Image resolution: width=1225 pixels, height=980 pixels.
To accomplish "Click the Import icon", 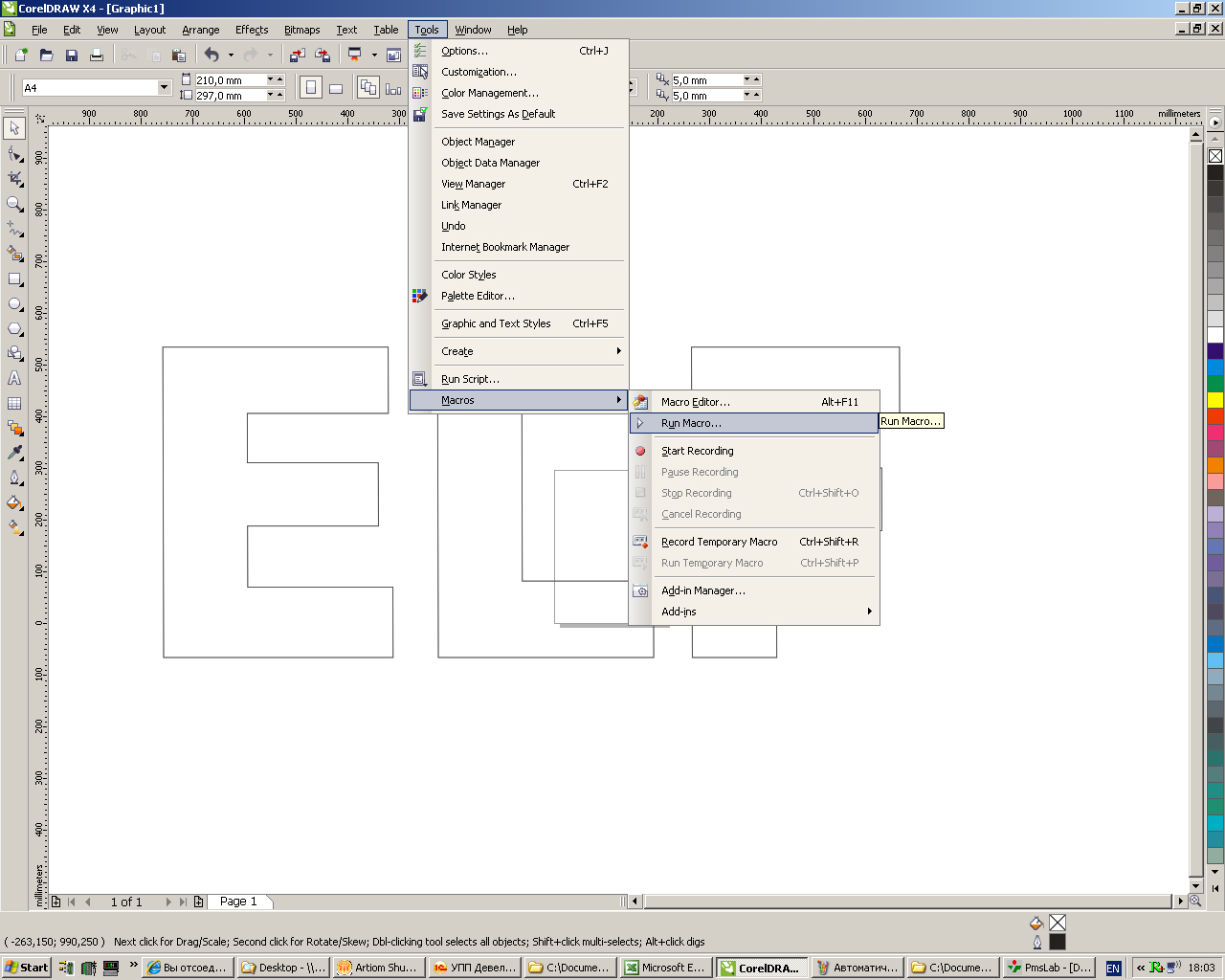I will coord(297,55).
